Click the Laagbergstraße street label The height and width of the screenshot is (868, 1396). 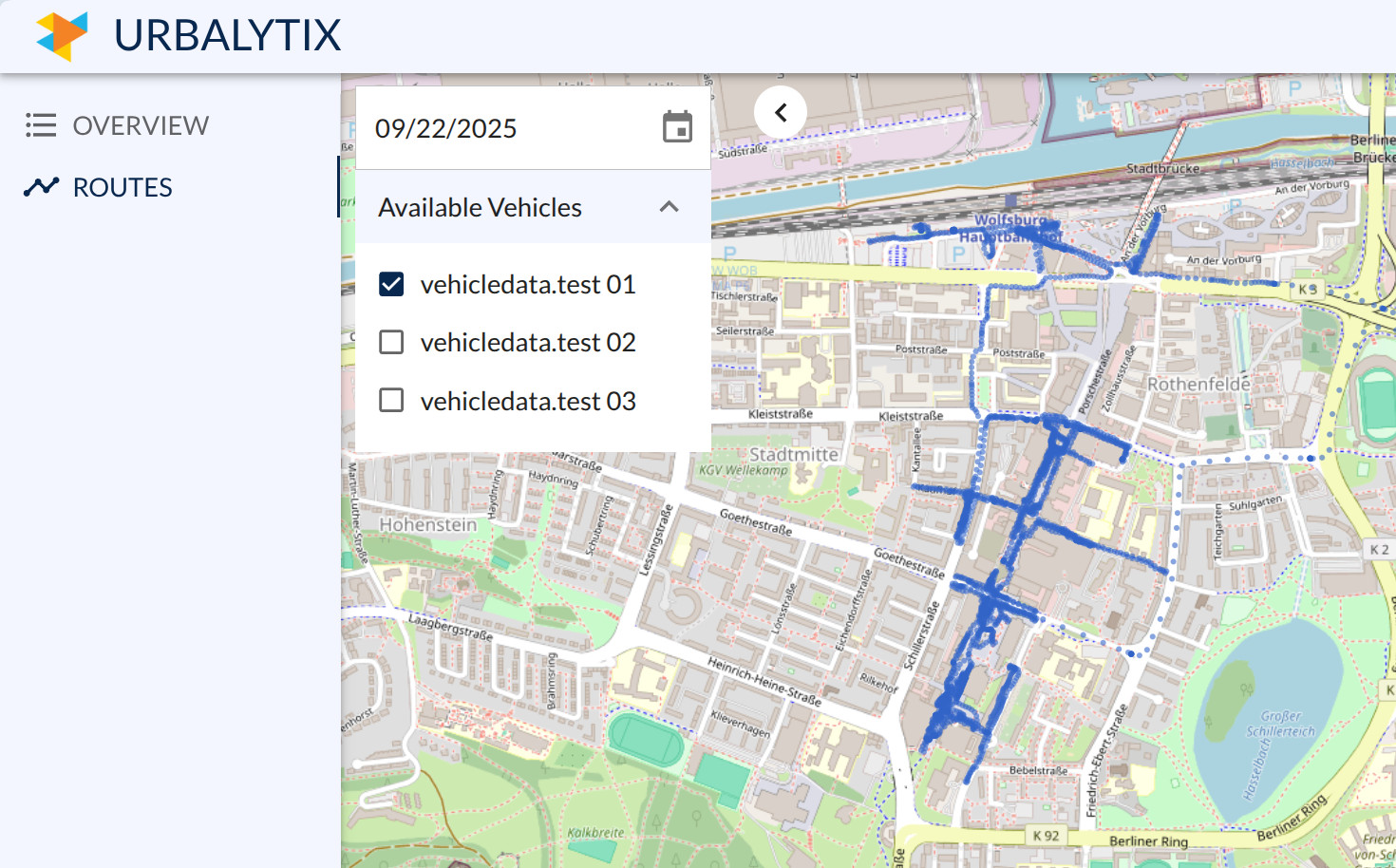[x=450, y=627]
